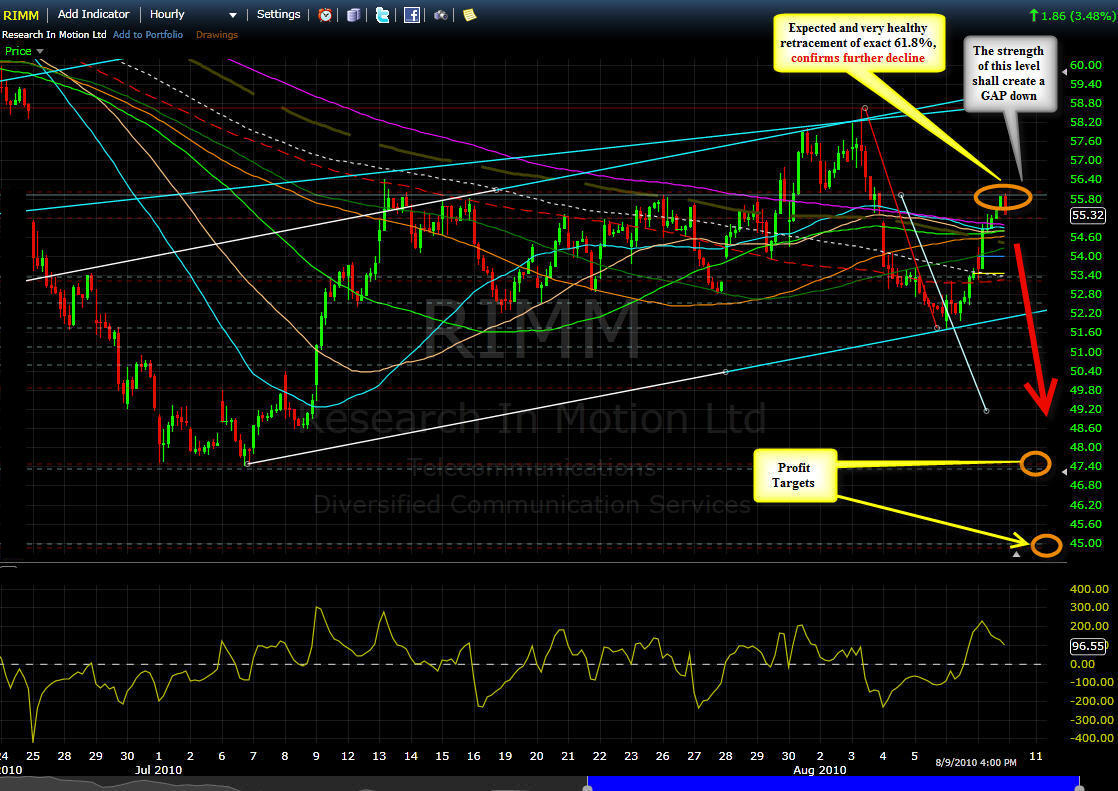Click the 400.00 indicator axis label

(x=1089, y=588)
